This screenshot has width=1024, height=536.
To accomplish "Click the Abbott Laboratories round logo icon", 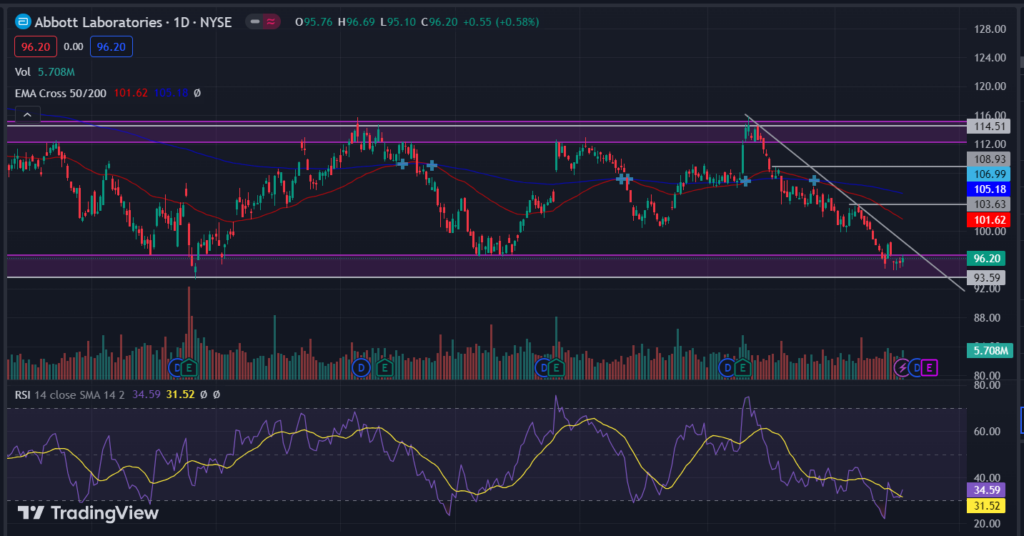I will tap(23, 22).
